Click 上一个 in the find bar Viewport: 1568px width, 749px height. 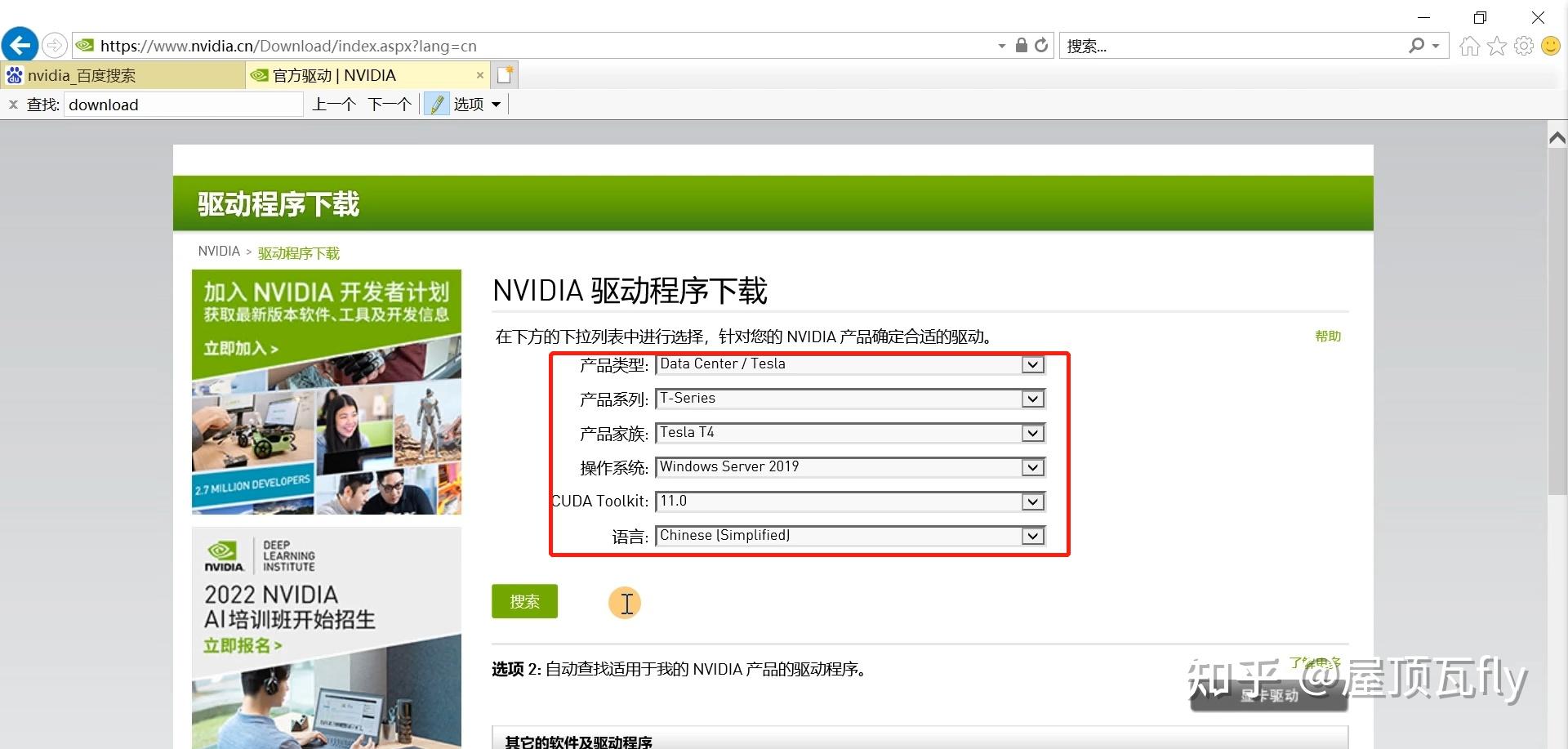(x=334, y=105)
